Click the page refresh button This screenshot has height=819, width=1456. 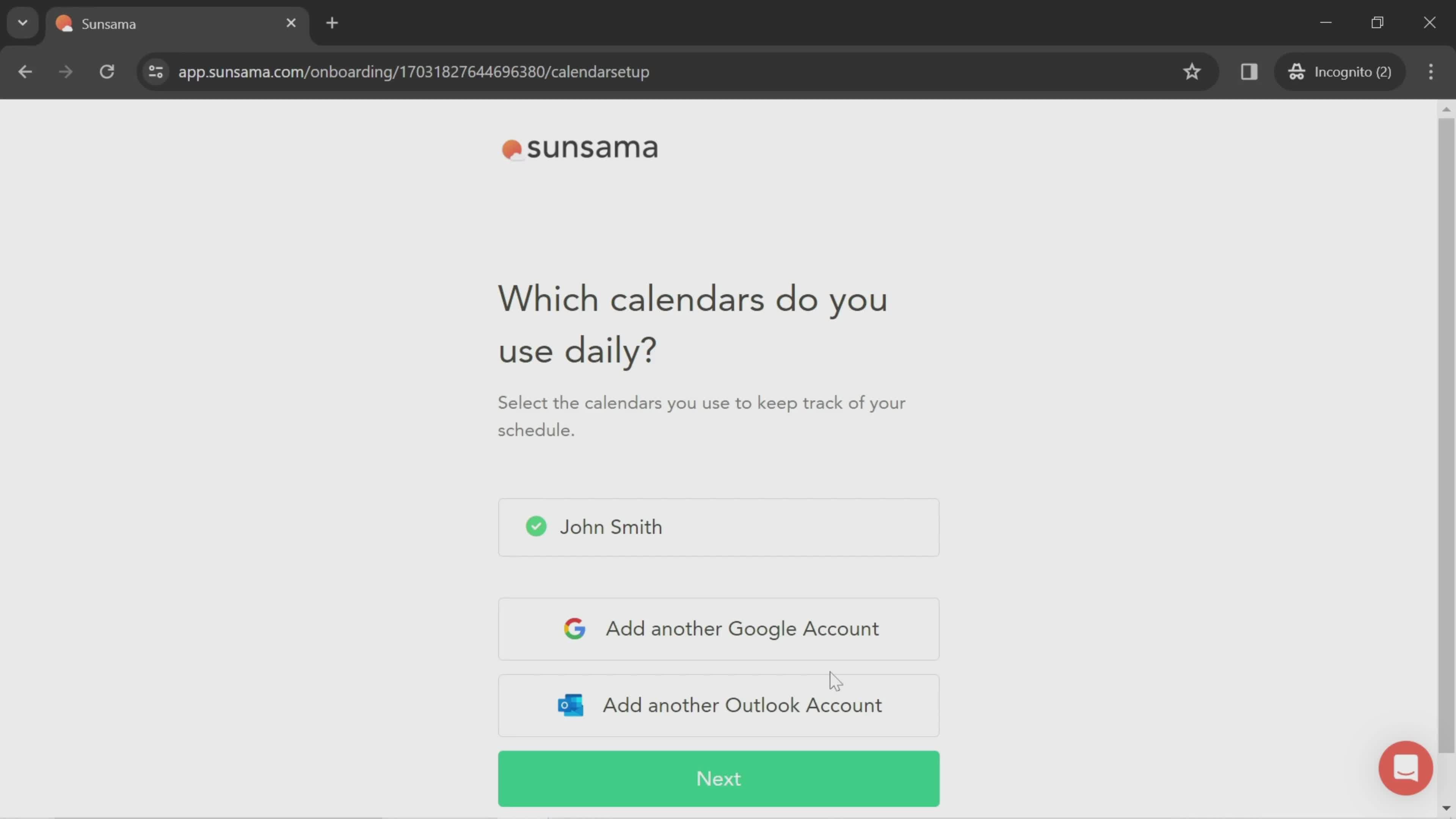[x=107, y=71]
